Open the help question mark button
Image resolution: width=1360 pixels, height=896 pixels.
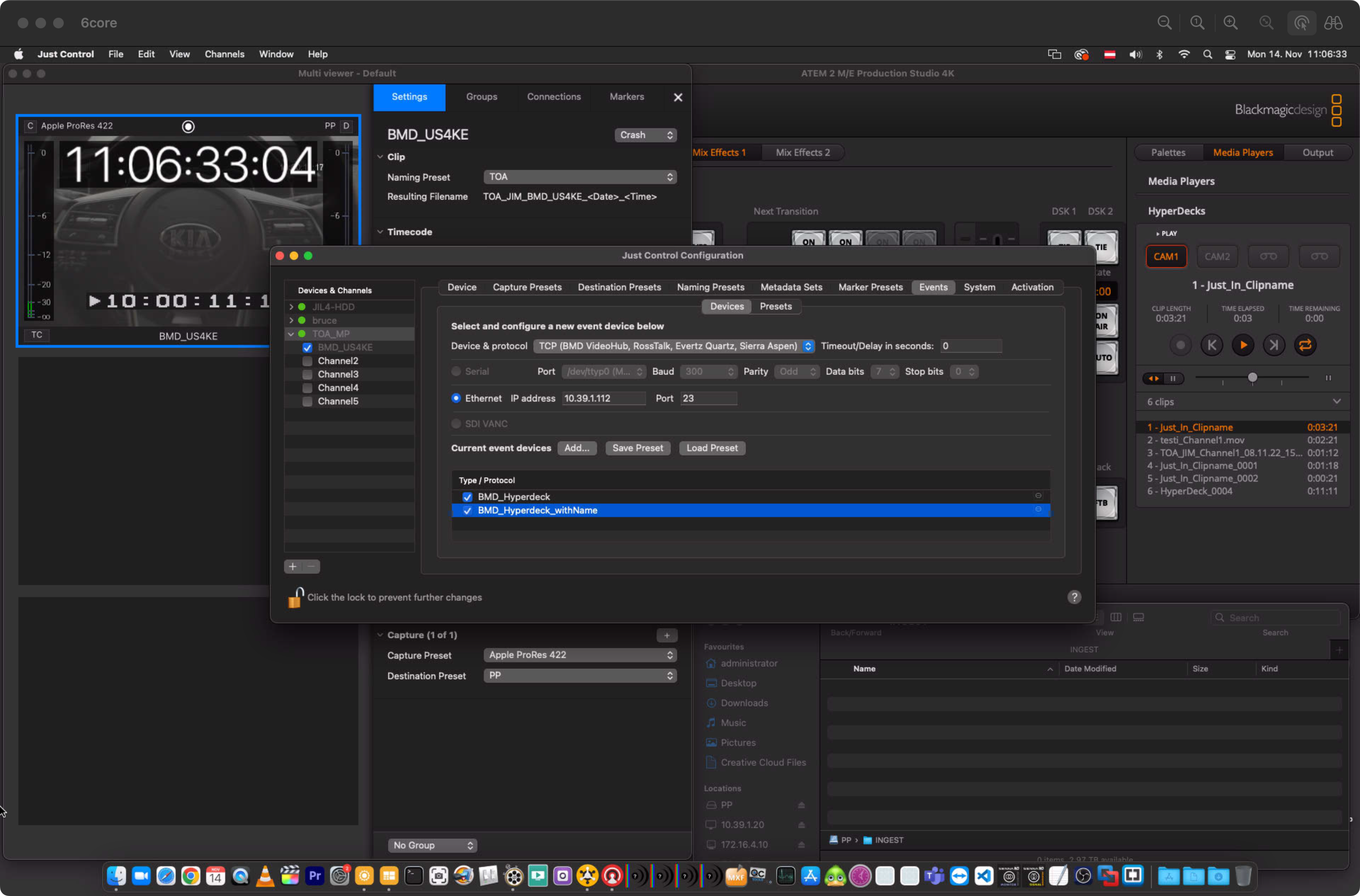click(x=1074, y=597)
